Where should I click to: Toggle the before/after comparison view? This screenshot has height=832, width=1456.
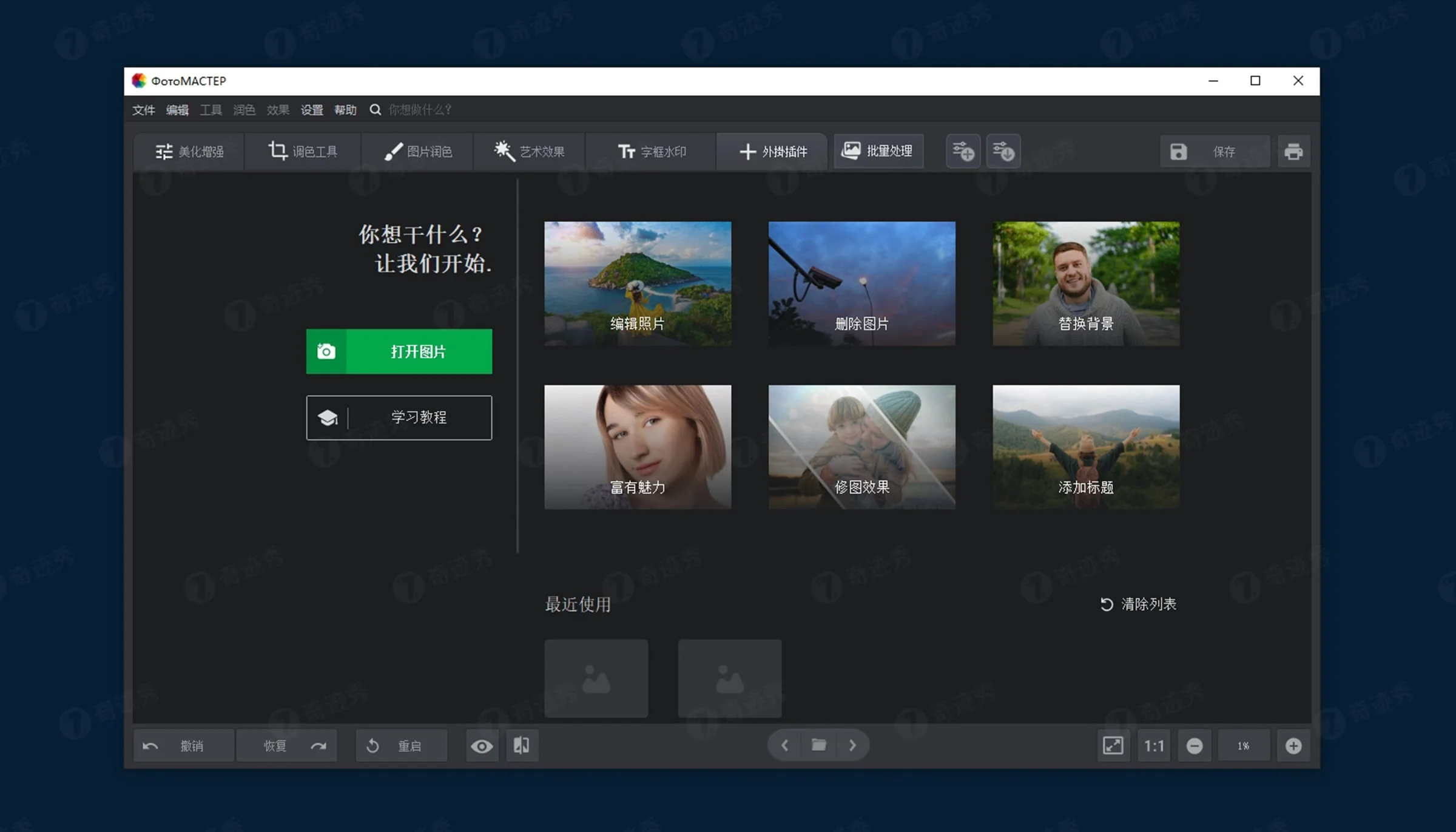click(521, 745)
